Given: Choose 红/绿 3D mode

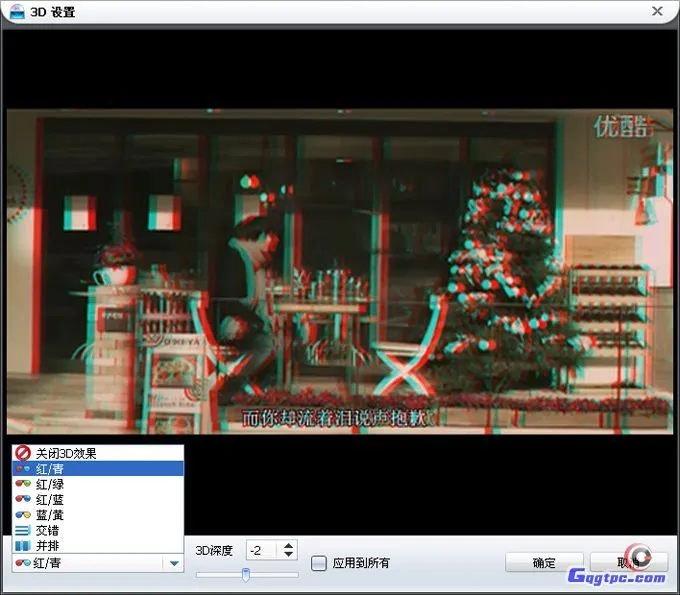Looking at the screenshot, I should coord(98,484).
